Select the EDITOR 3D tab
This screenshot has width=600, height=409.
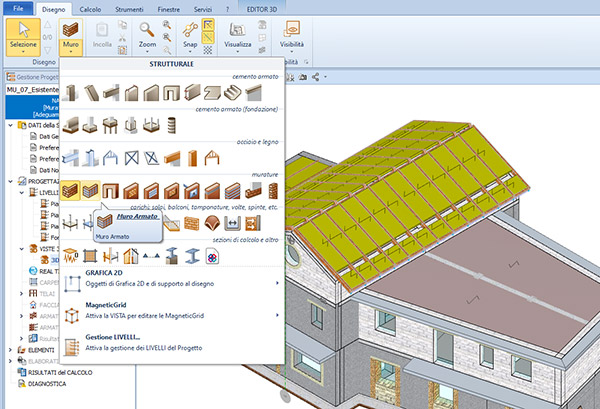point(262,9)
